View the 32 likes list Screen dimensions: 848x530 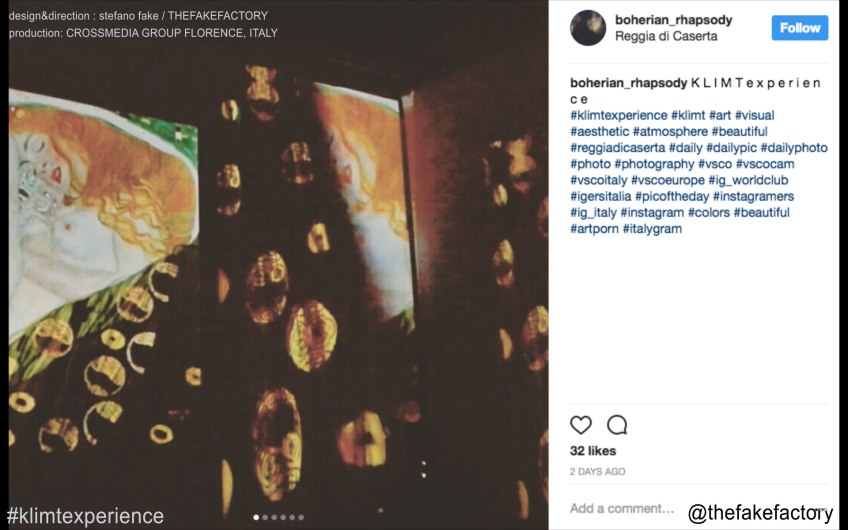[593, 450]
